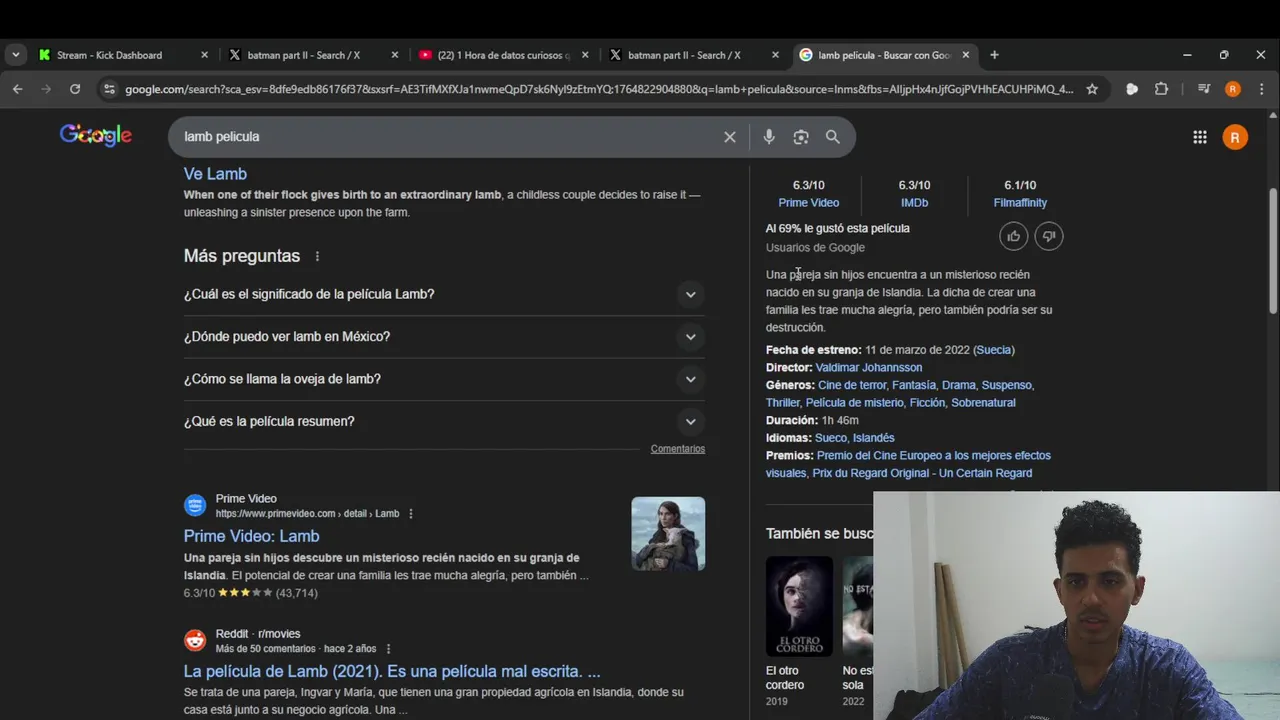The image size is (1280, 720).
Task: Open the Thriller genre link
Action: pos(783,403)
